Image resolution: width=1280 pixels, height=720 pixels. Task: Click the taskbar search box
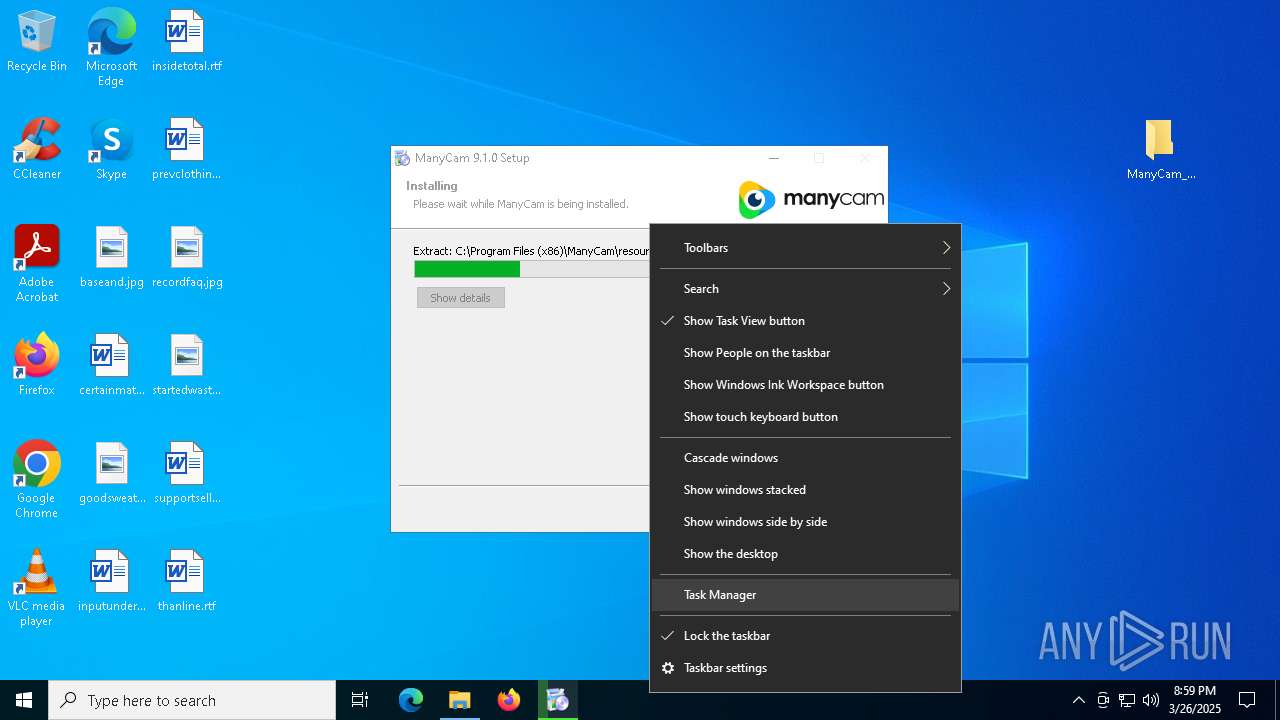tap(192, 700)
